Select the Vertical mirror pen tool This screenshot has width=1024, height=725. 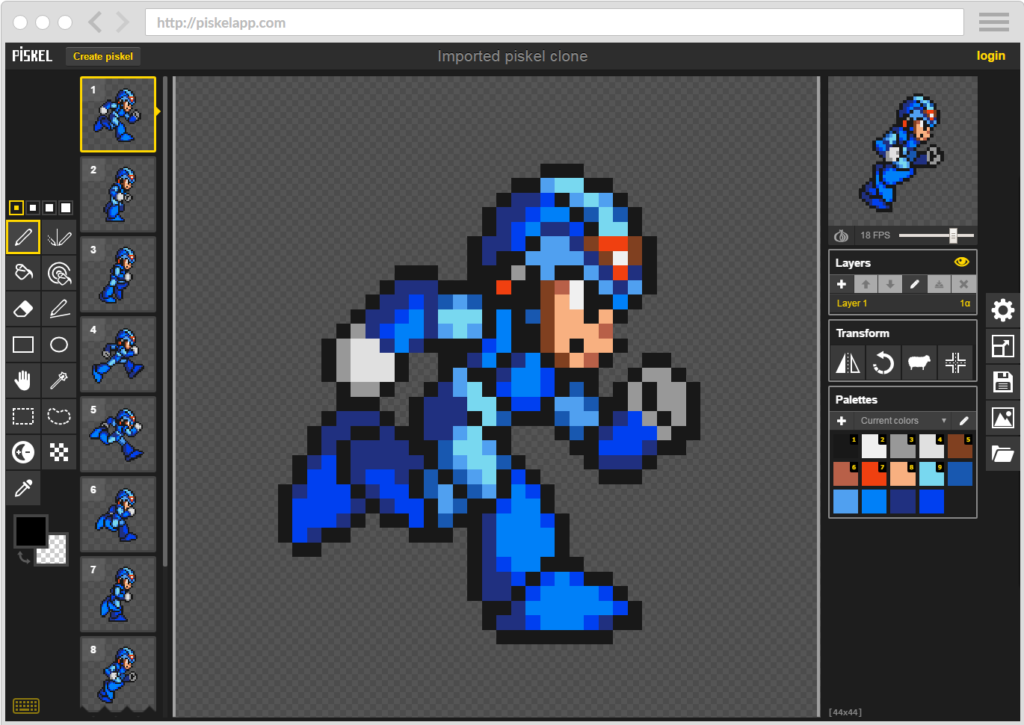click(x=59, y=237)
